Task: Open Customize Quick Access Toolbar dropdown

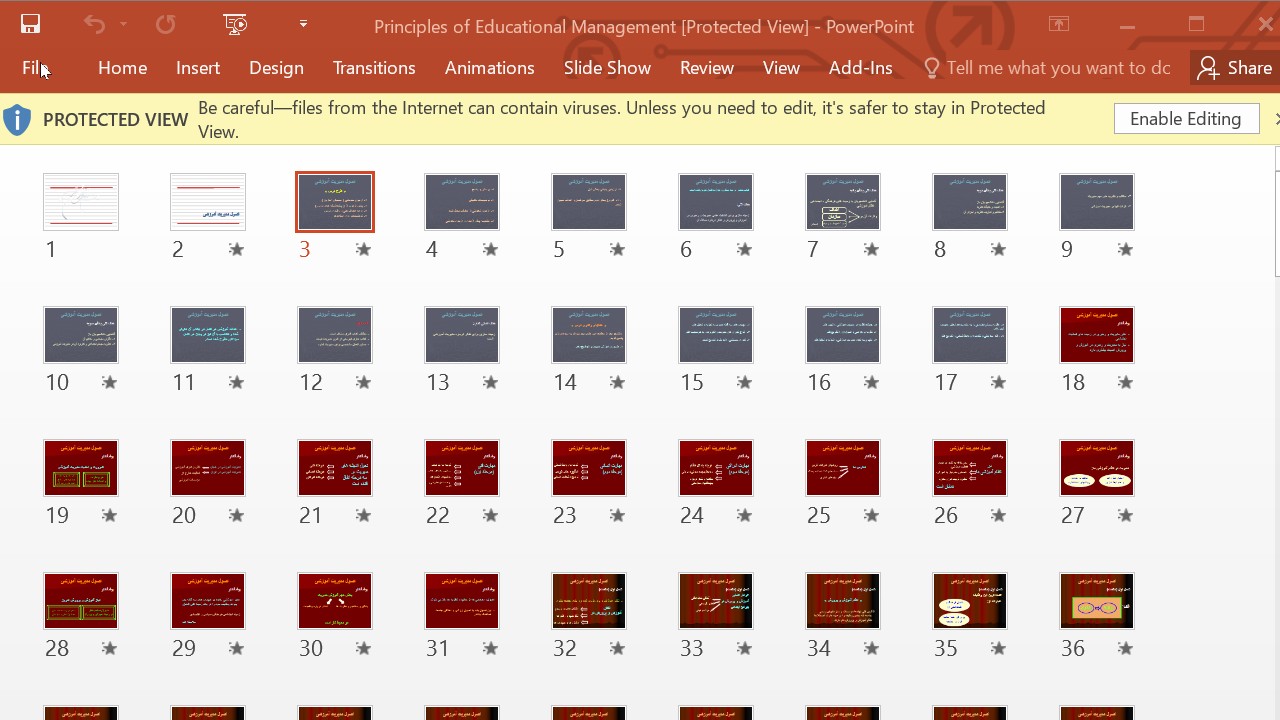Action: (x=303, y=24)
